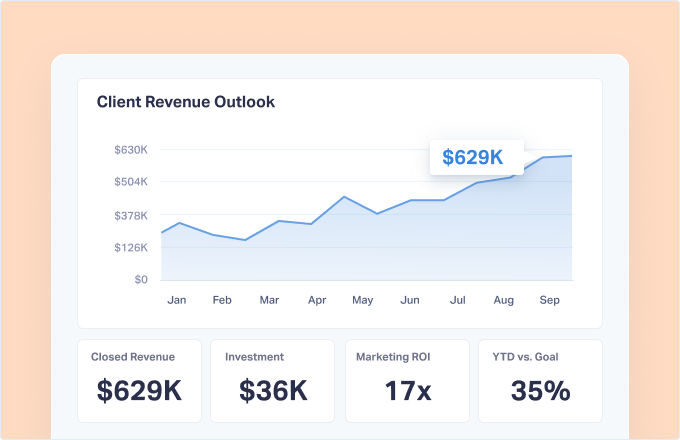This screenshot has height=440, width=680.
Task: Click the Client Revenue Outlook title
Action: pos(186,102)
